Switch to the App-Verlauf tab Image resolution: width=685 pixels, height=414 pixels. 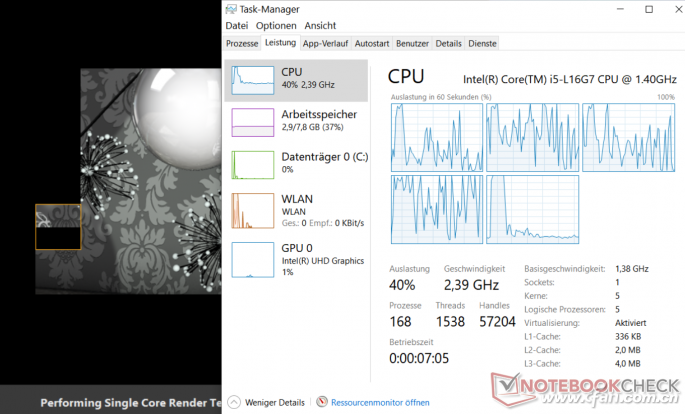[x=325, y=44]
